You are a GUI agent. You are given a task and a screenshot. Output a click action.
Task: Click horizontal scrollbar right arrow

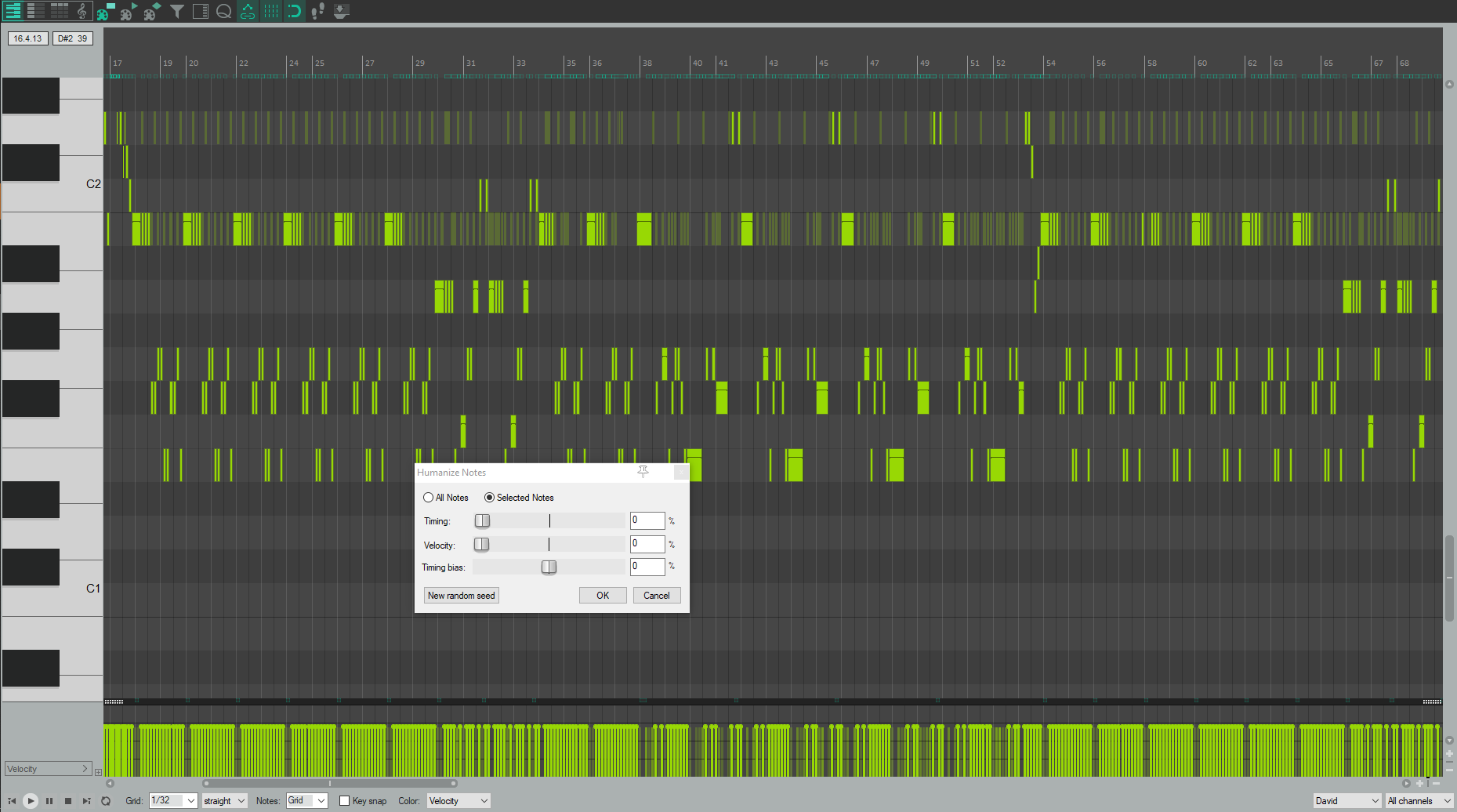[1407, 783]
